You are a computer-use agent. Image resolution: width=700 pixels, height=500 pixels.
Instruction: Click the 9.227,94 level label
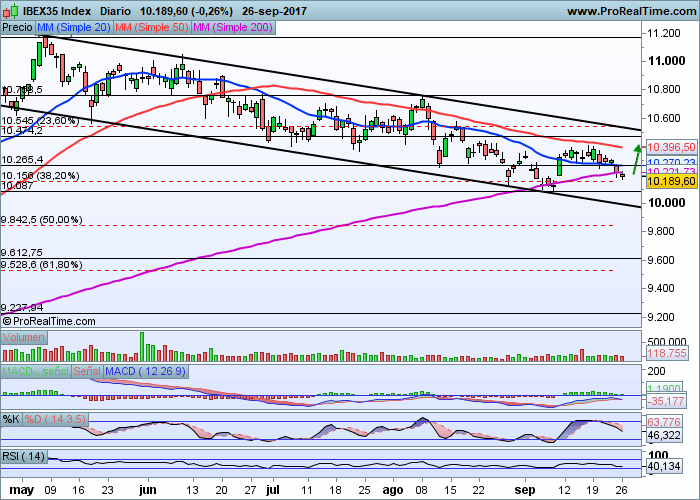22,308
